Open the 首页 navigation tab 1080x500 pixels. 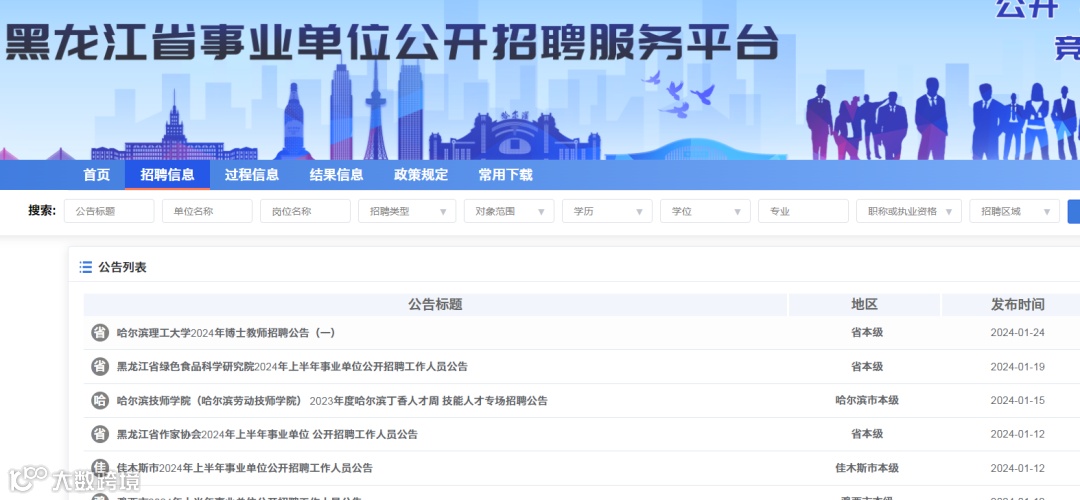click(96, 175)
